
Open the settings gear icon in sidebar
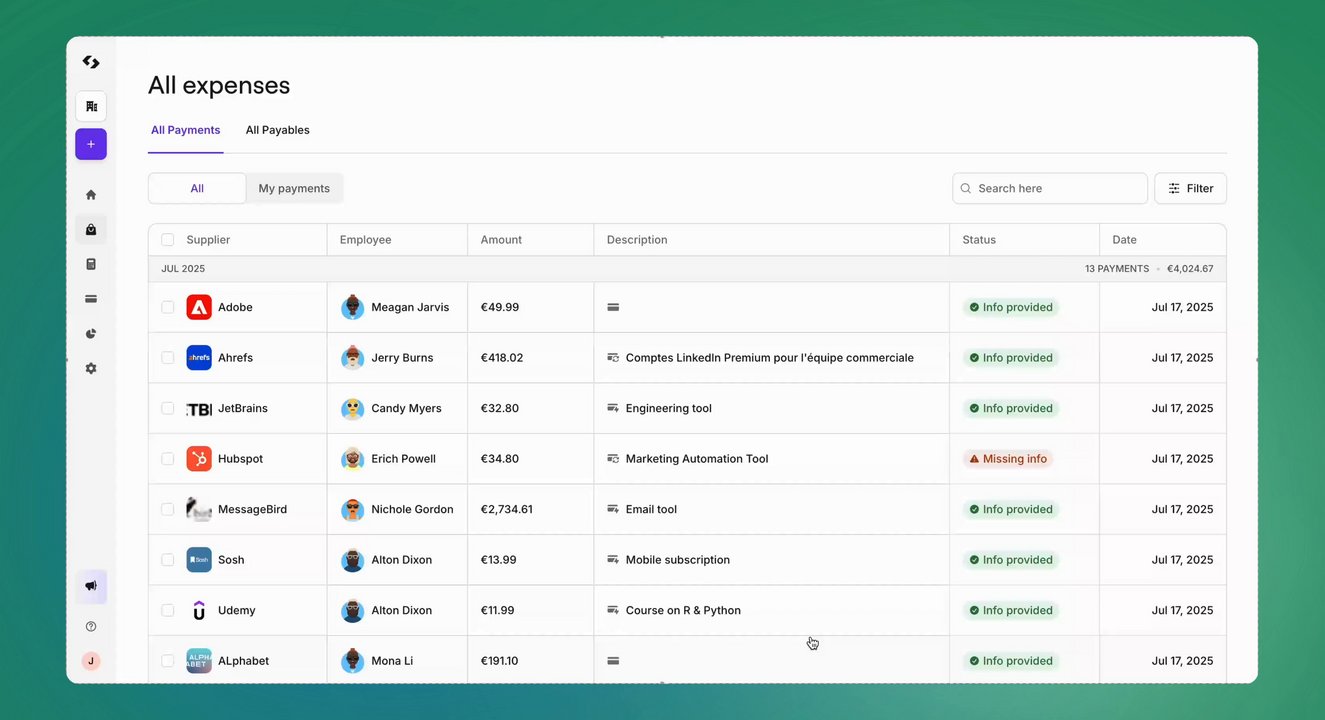pos(91,368)
